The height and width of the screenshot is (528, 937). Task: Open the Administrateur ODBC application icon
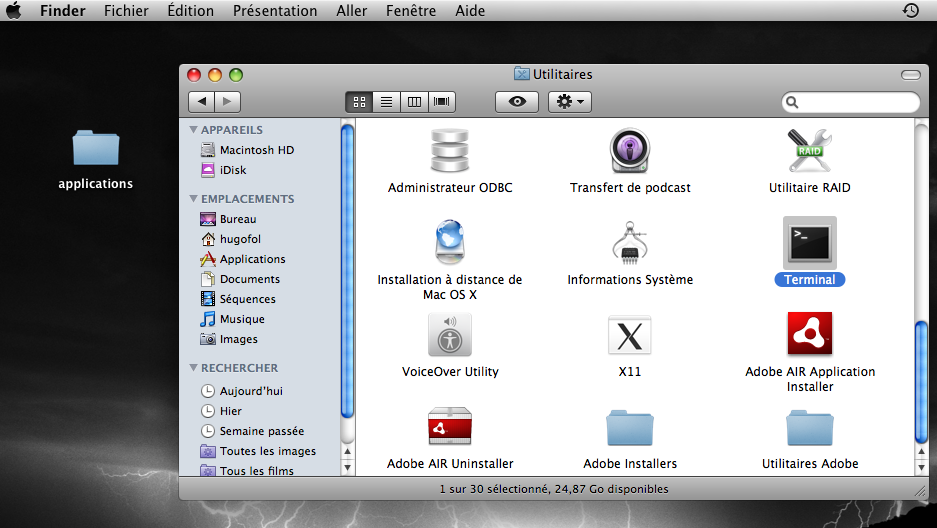click(450, 152)
